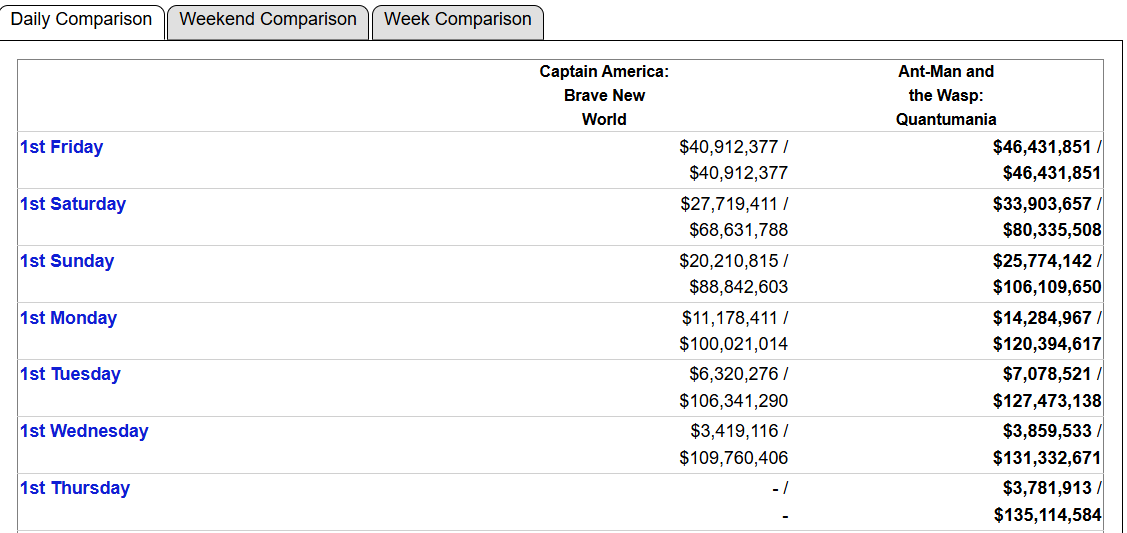The width and height of the screenshot is (1127, 533).
Task: Open the 1st Monday link
Action: 68,318
